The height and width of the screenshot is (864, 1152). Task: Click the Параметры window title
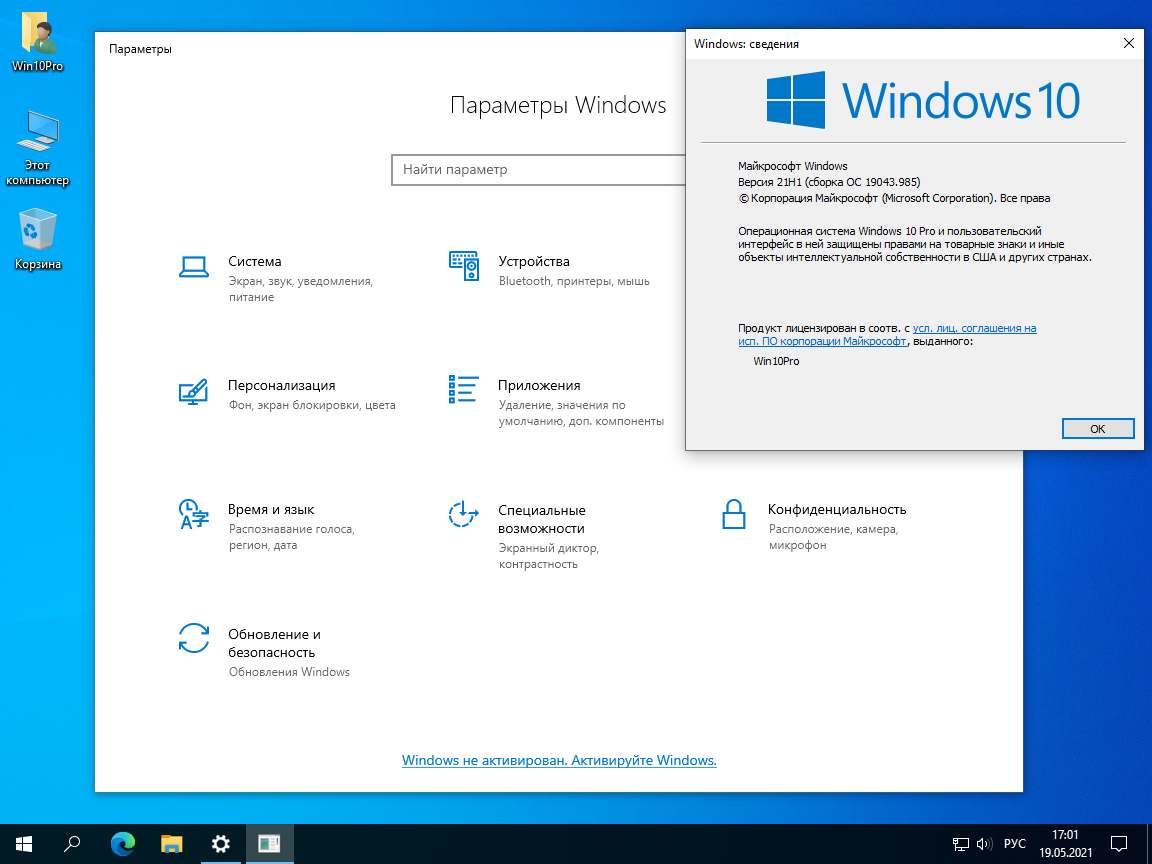[x=140, y=49]
